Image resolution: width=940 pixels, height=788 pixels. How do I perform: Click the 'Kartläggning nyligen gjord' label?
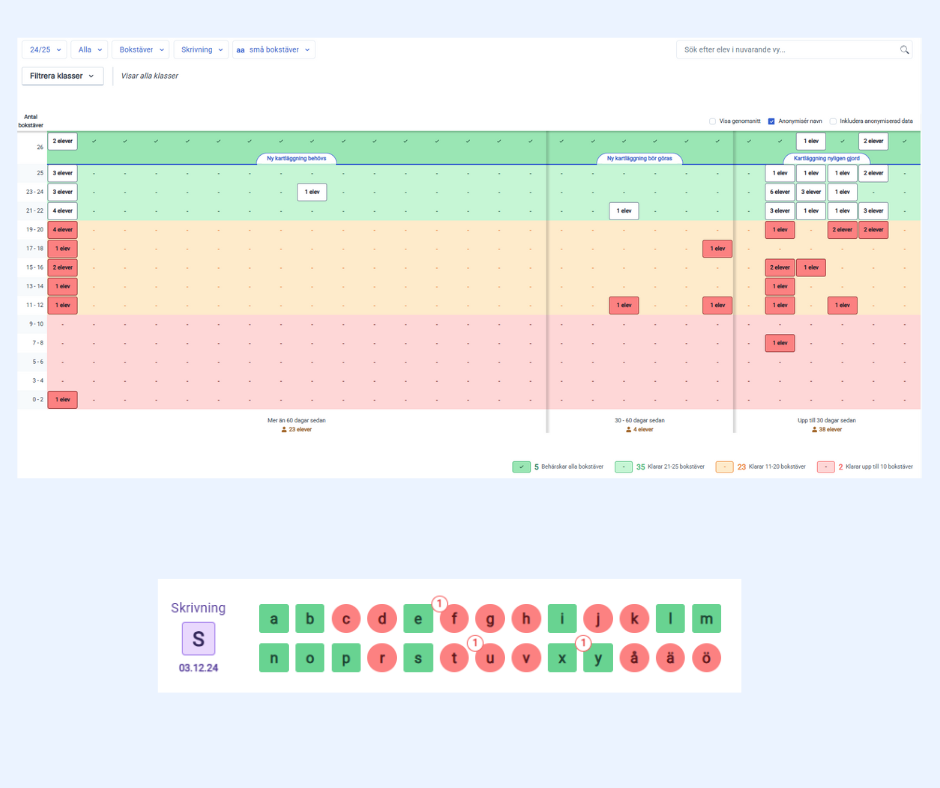[826, 158]
